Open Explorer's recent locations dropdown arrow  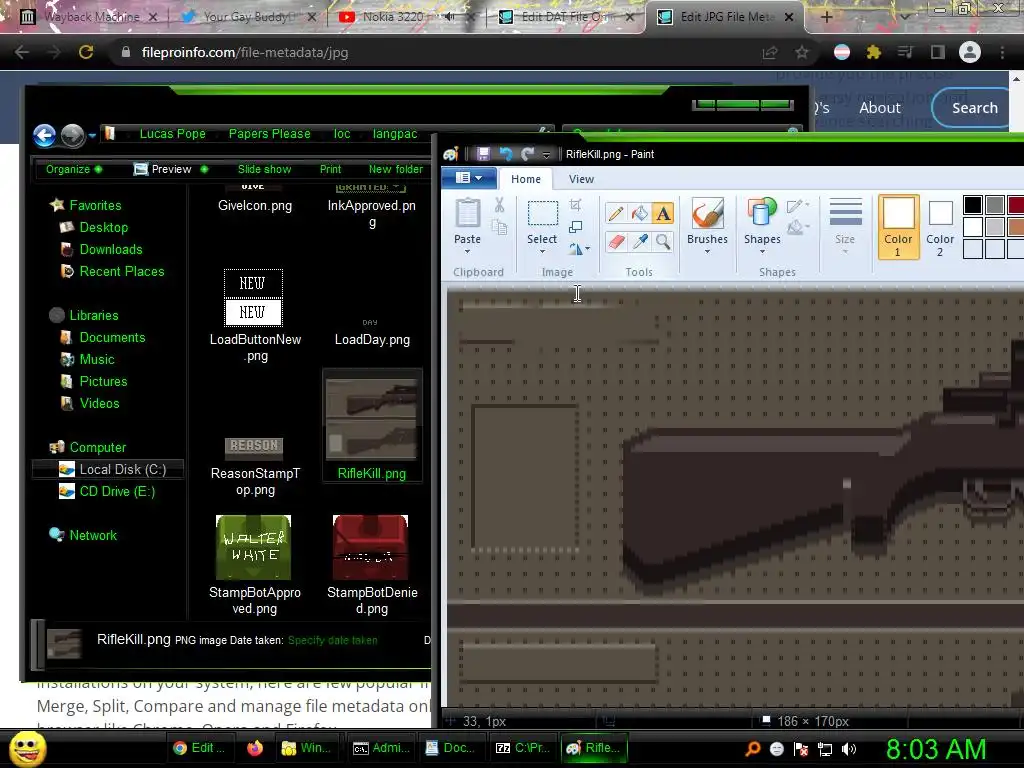click(x=92, y=136)
